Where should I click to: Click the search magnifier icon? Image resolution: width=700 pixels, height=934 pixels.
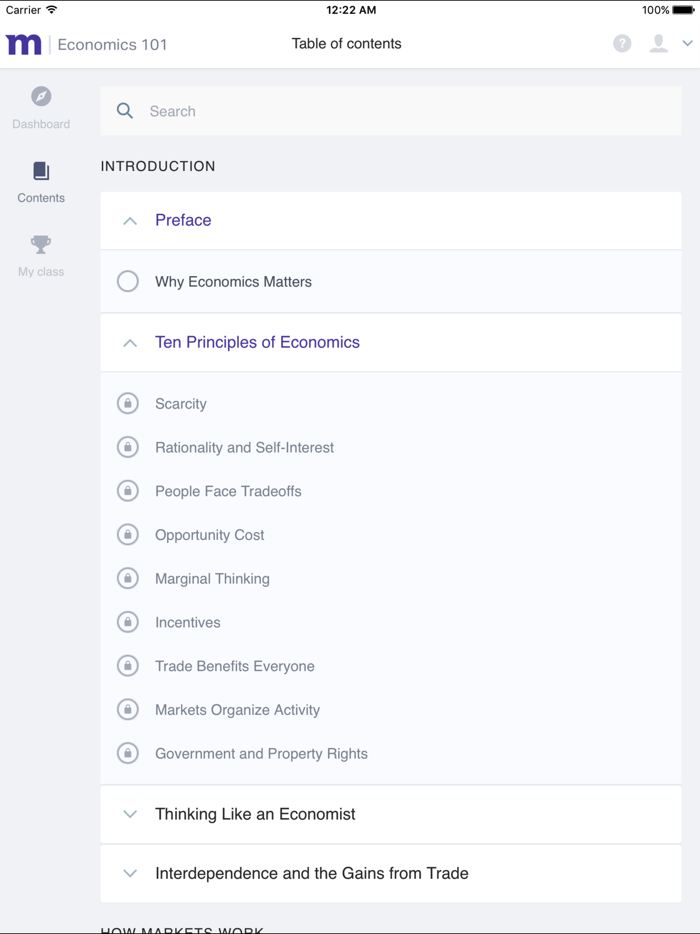tap(125, 111)
